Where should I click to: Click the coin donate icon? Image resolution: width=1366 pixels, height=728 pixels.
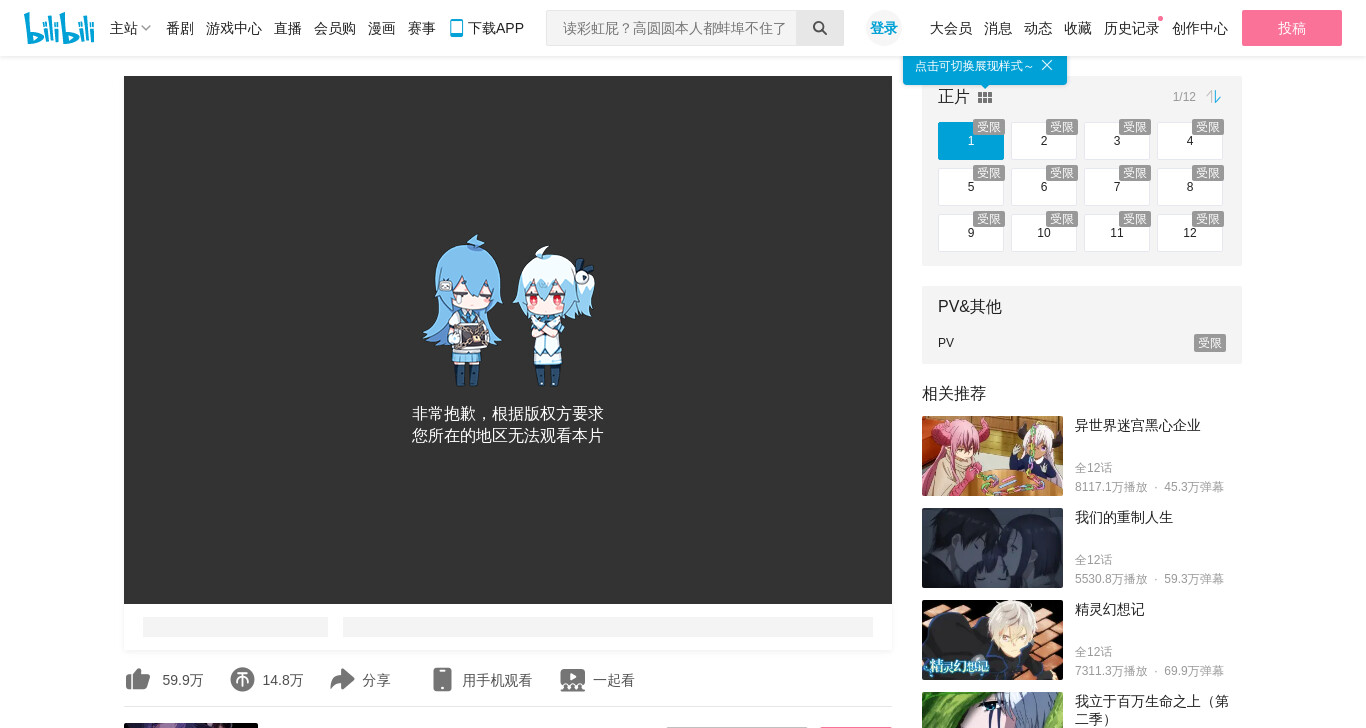click(x=242, y=680)
